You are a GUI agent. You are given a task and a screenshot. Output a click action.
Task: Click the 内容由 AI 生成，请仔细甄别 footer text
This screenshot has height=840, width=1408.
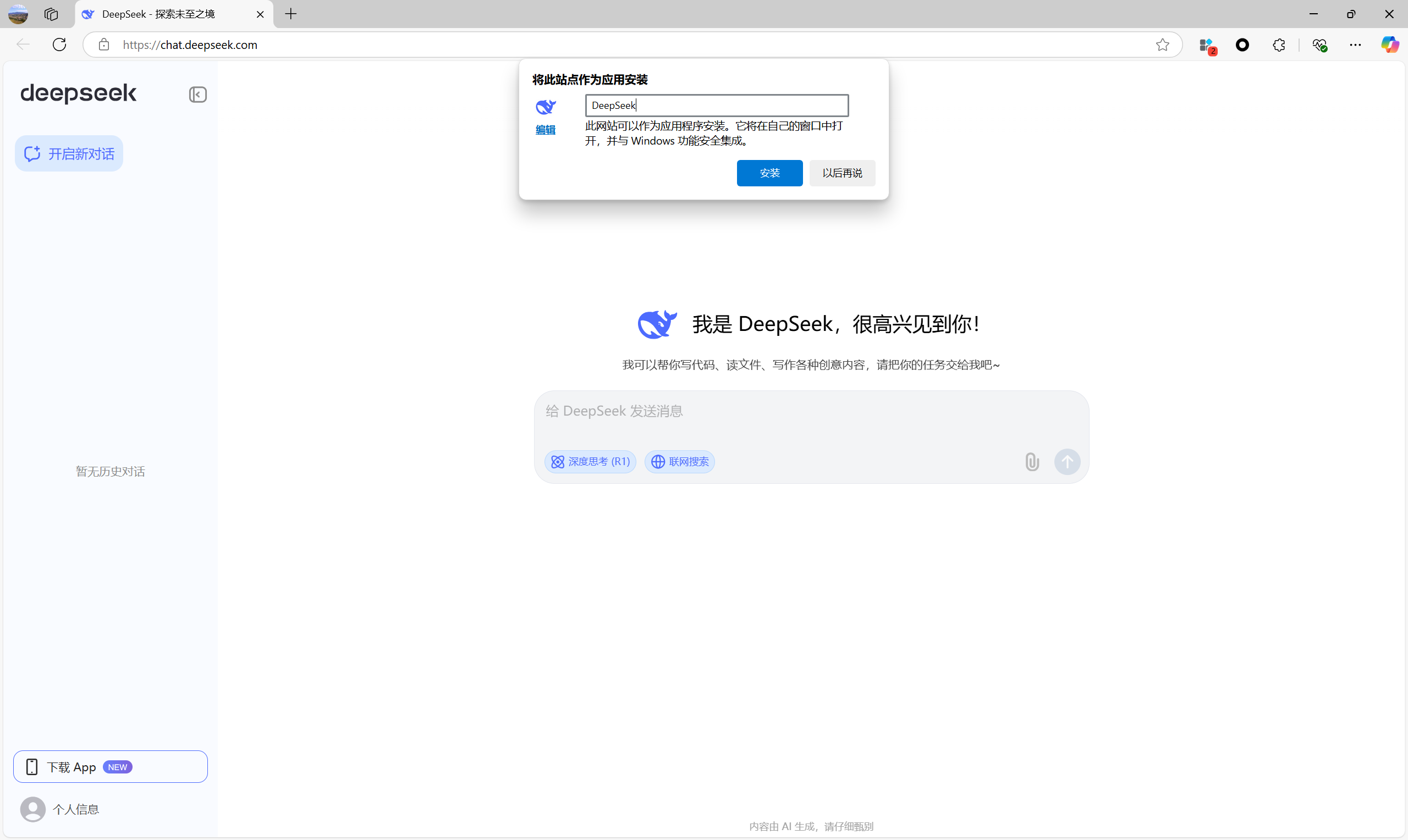[811, 826]
